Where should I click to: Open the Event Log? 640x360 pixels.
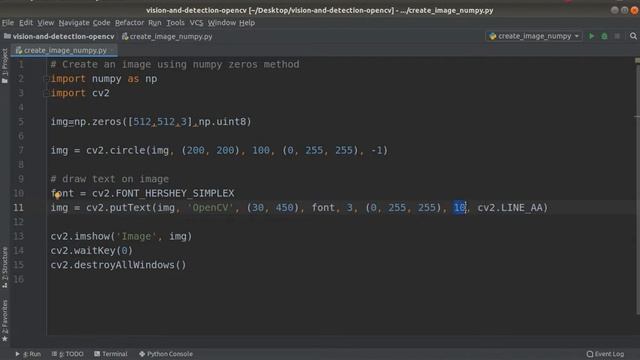tap(605, 354)
